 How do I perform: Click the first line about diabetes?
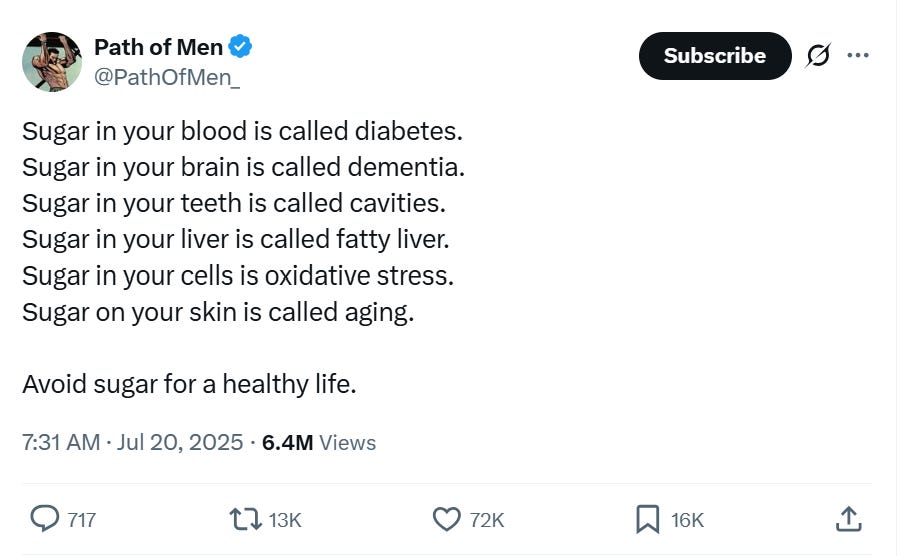click(x=242, y=131)
